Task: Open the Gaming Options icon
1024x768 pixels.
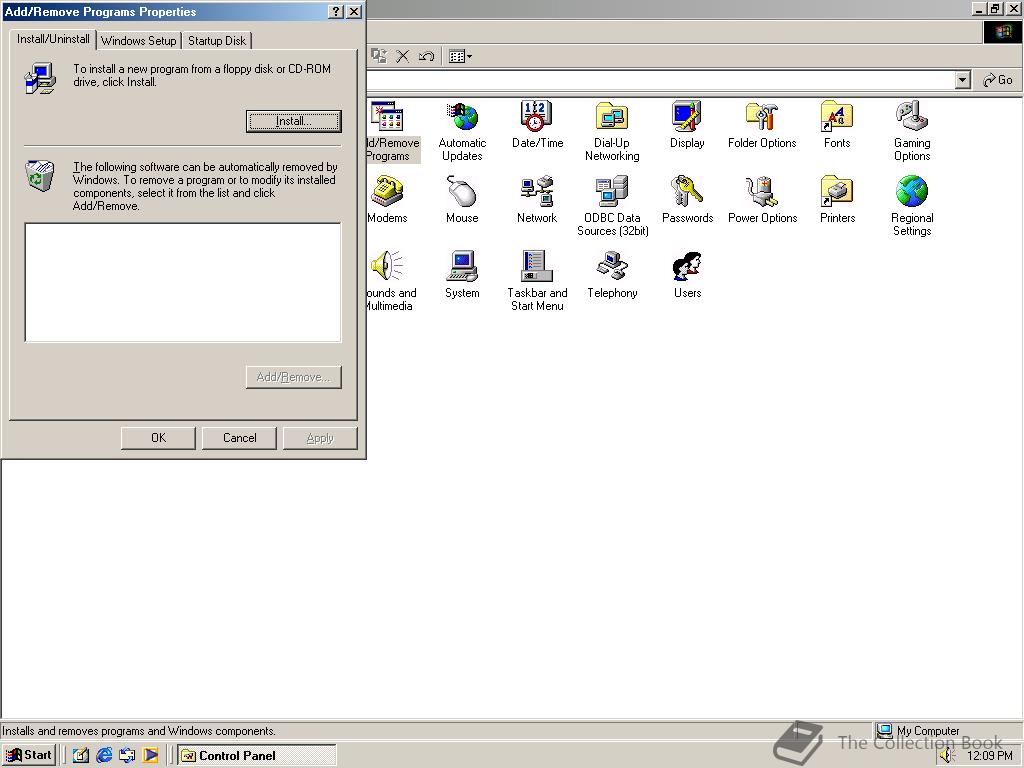Action: (x=912, y=131)
